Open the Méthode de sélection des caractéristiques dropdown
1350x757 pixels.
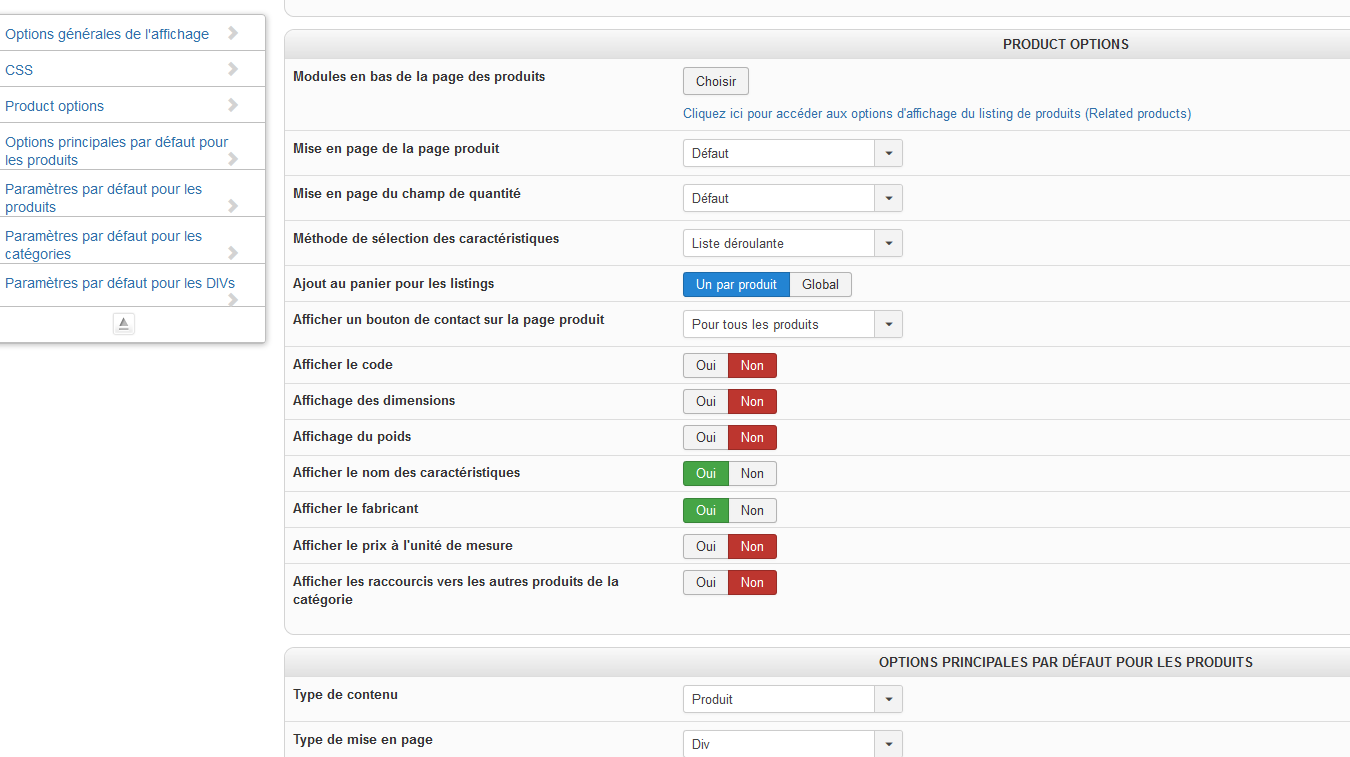[792, 243]
